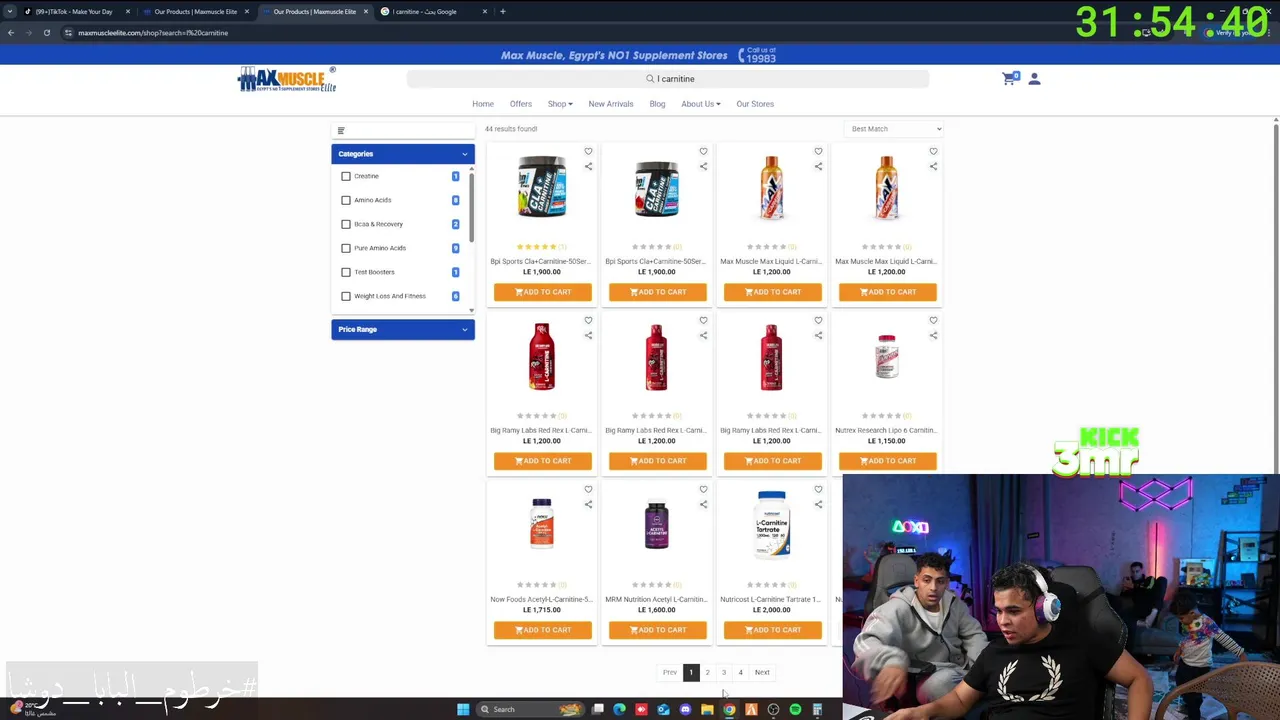Add MRM Nutrition Acetyl L-Carnitine to cart
Image resolution: width=1280 pixels, height=720 pixels.
(658, 630)
